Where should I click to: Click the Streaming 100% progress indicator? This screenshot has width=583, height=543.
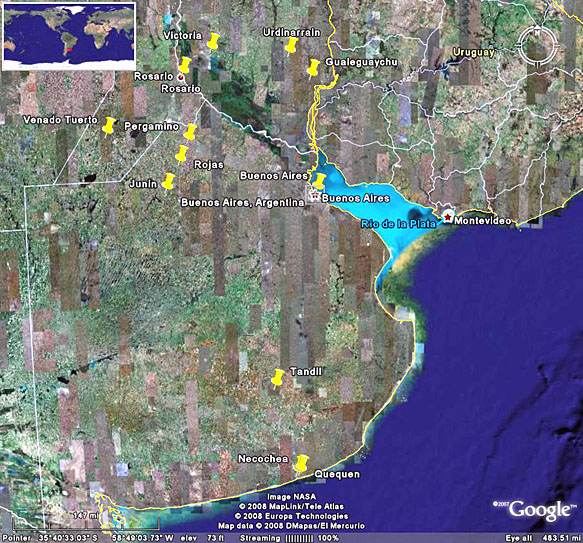(x=289, y=538)
